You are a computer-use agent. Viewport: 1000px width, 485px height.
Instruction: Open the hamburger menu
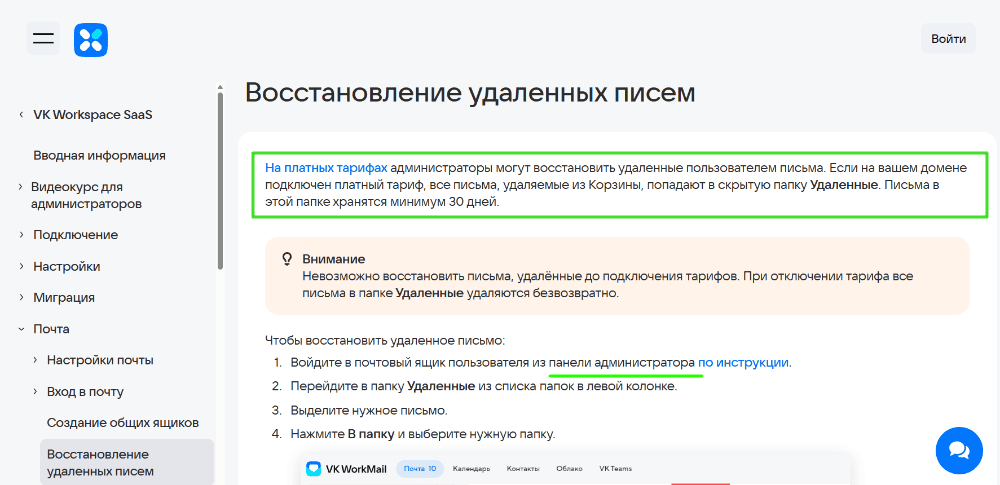[x=43, y=38]
